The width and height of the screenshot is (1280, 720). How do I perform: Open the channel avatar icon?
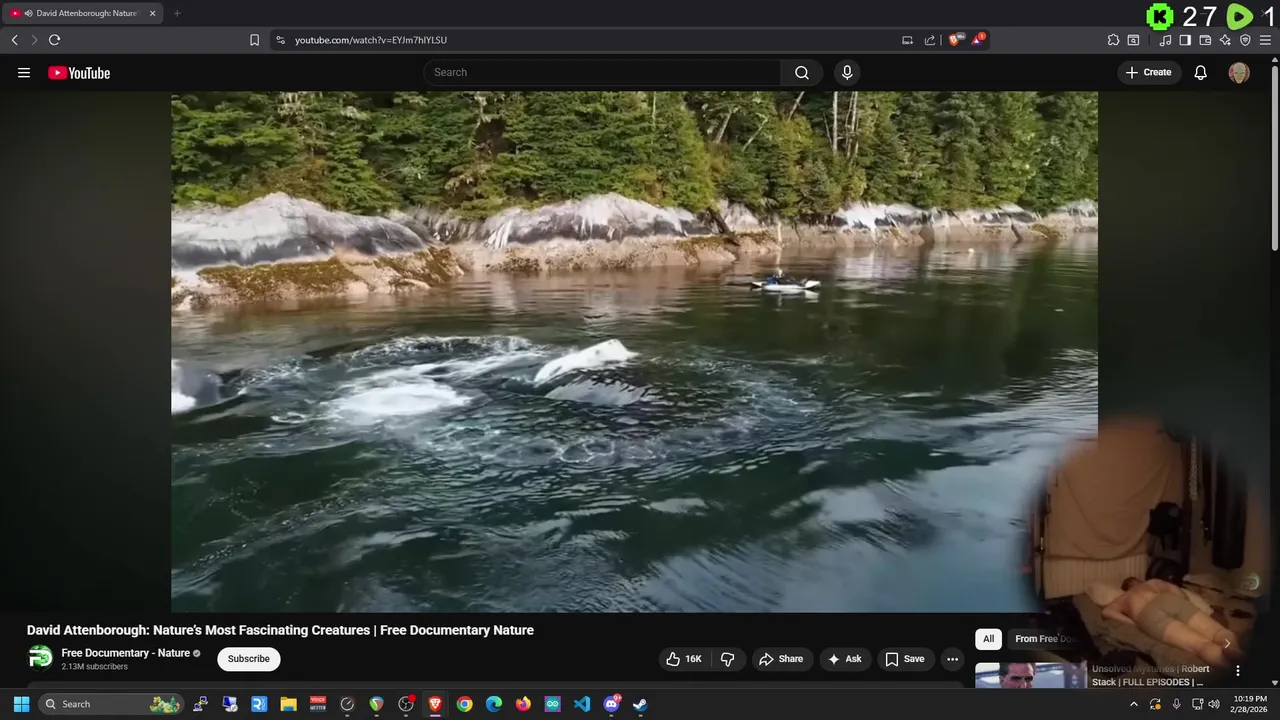[x=40, y=658]
